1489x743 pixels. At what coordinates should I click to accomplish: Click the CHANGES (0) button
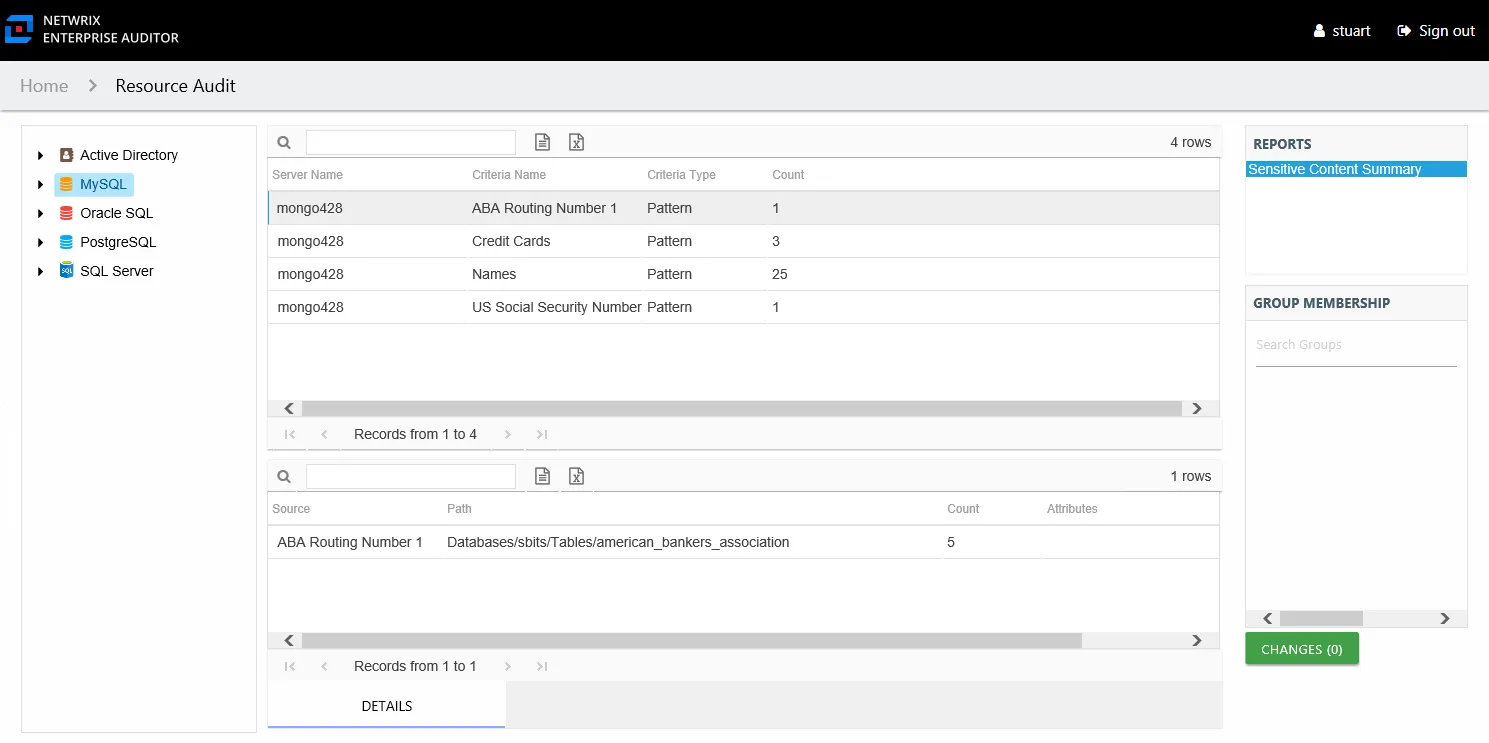click(1302, 649)
